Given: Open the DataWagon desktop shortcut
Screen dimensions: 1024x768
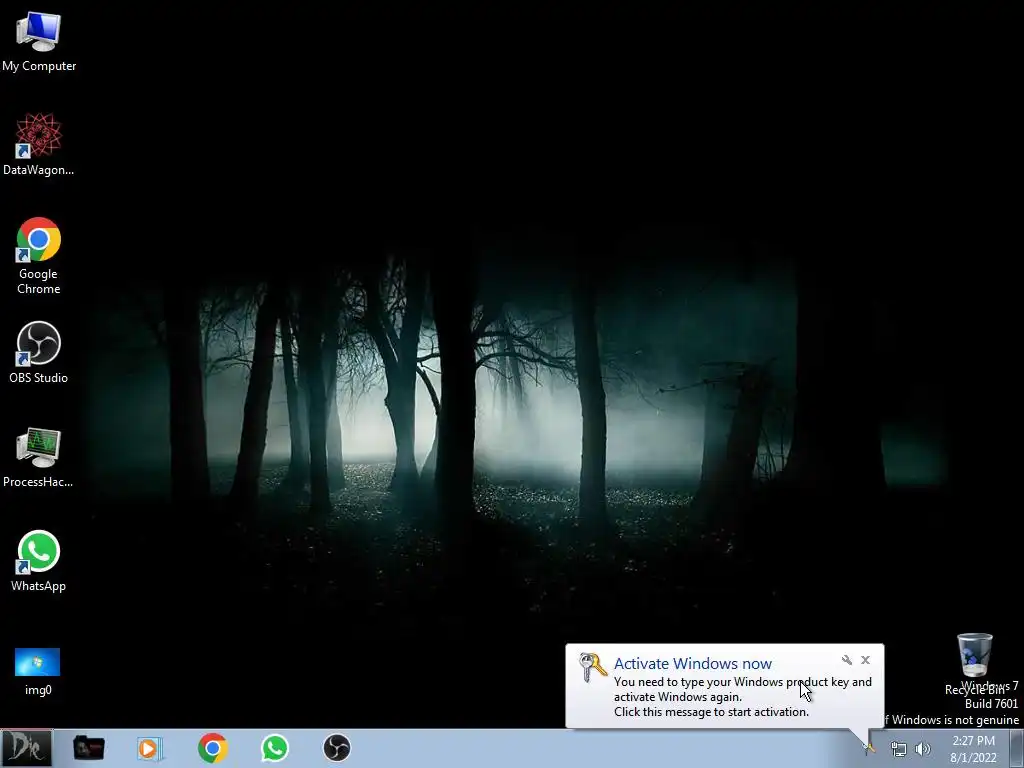Looking at the screenshot, I should [x=39, y=145].
